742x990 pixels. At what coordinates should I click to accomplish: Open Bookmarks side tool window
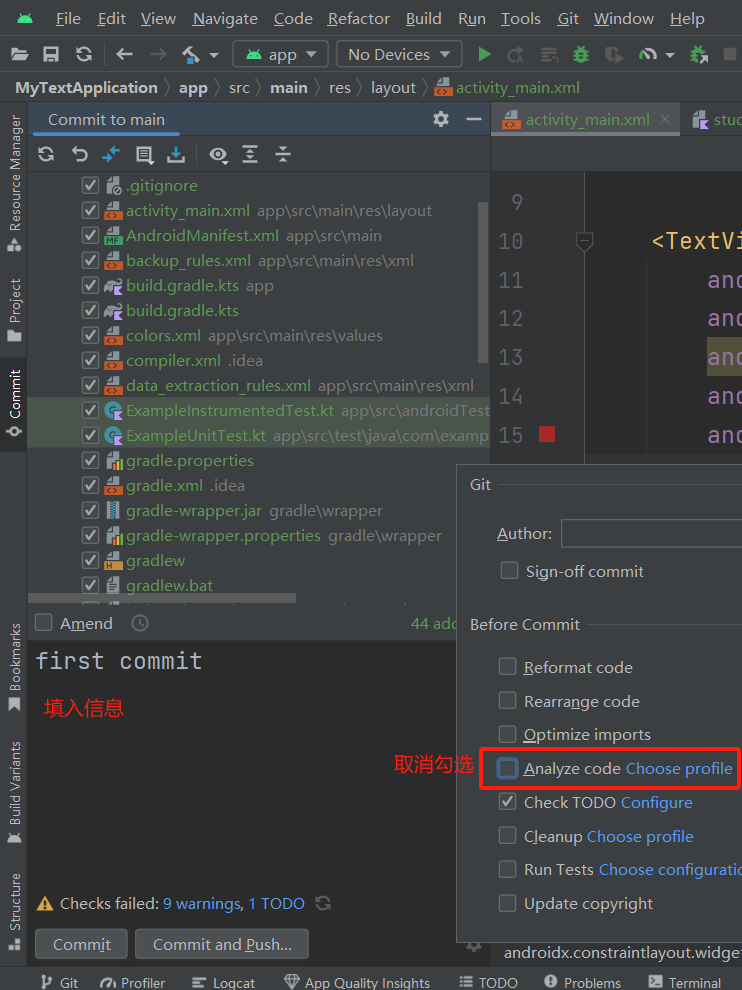pos(15,667)
